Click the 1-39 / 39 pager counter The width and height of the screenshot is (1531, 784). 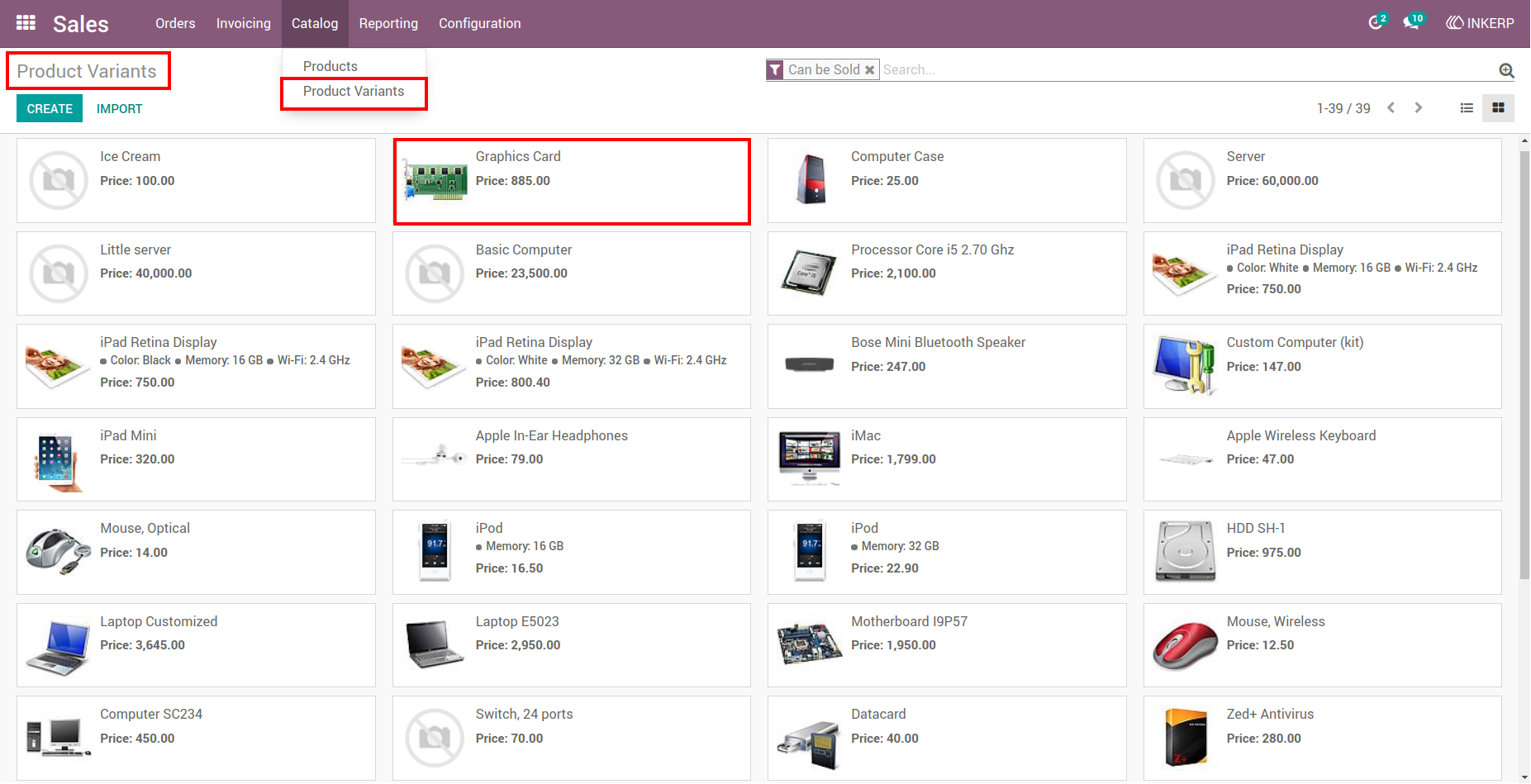pos(1343,108)
